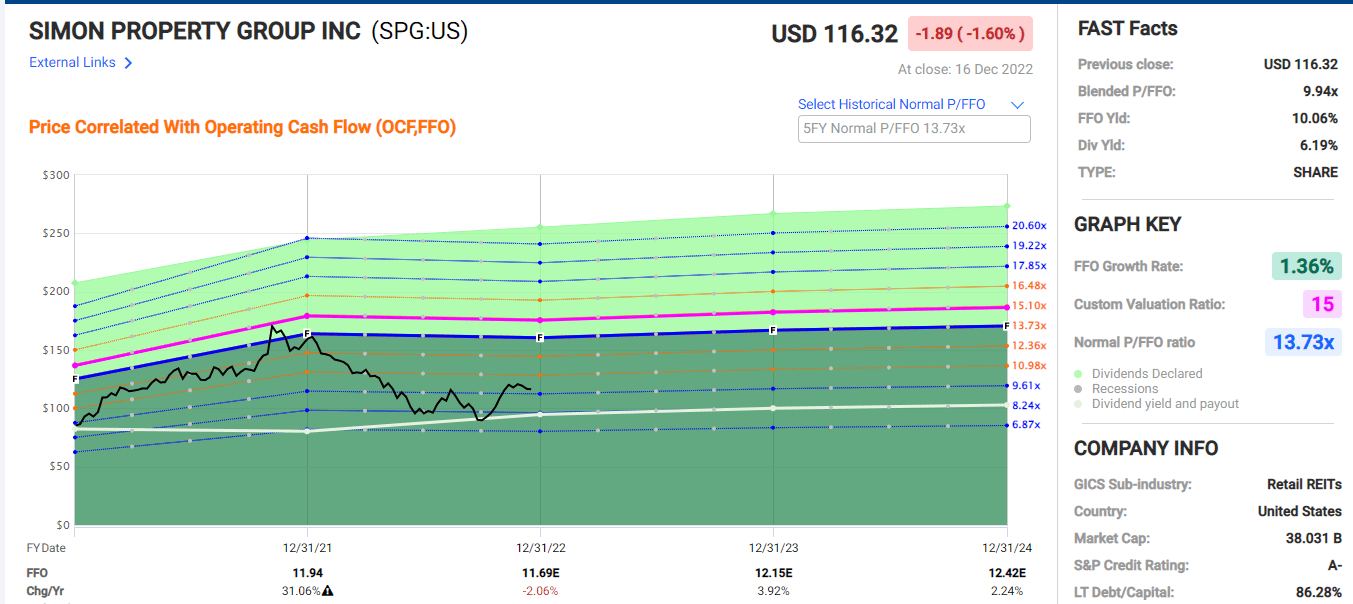This screenshot has height=604, width=1353.
Task: Click the 12.36x multiple label
Action: [x=1029, y=346]
